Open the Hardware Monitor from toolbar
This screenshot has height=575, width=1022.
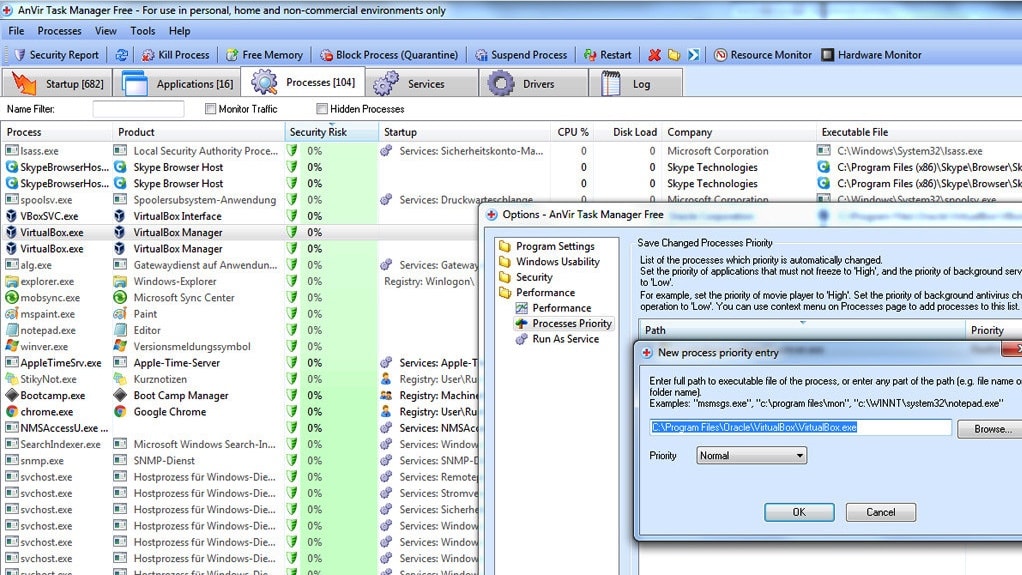click(x=827, y=55)
